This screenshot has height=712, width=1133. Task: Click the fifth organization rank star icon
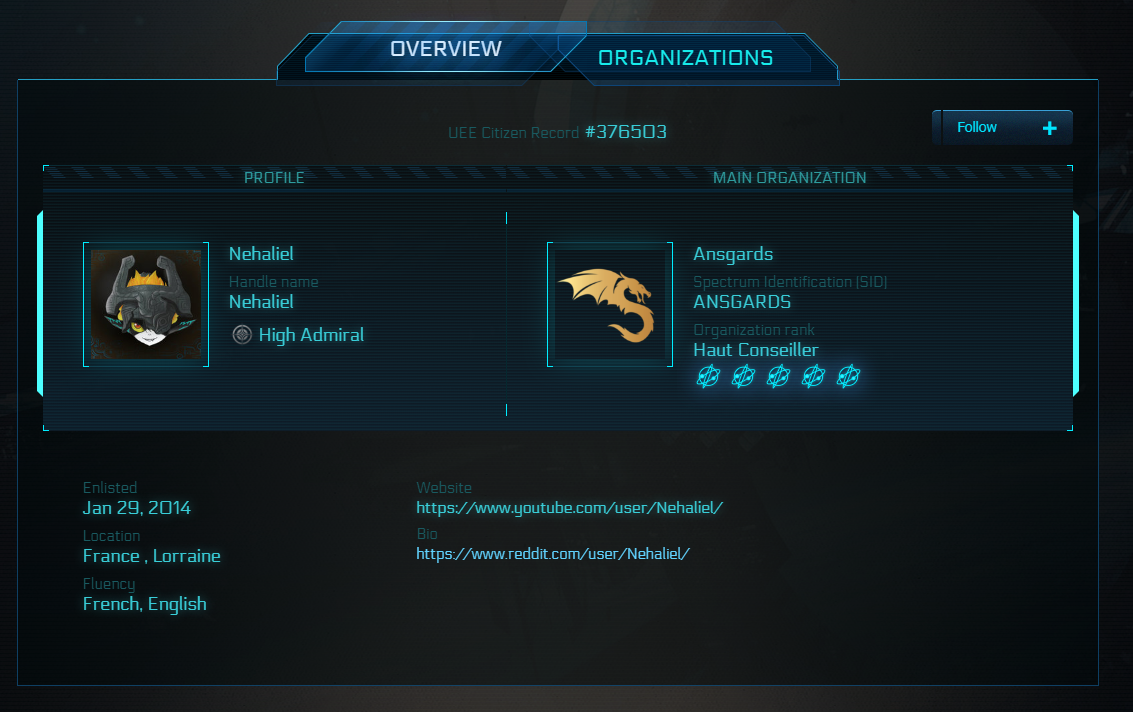click(848, 377)
